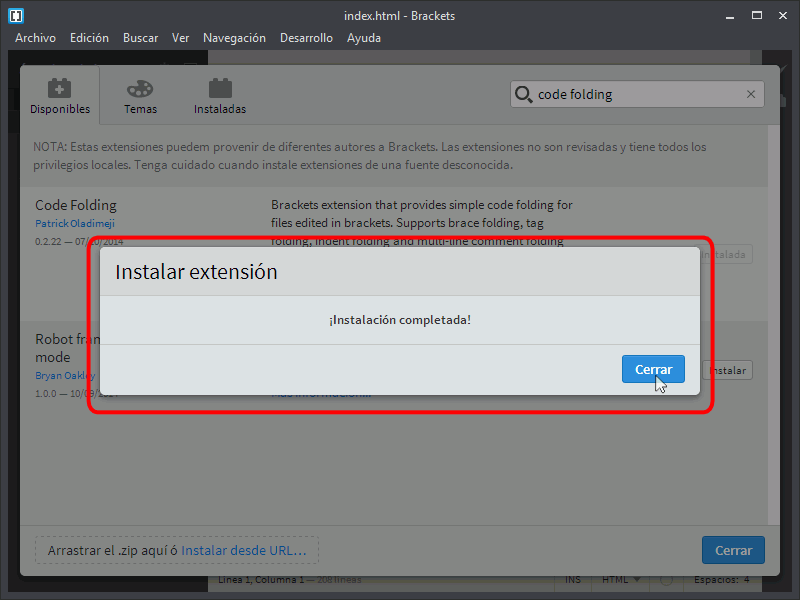Image resolution: width=800 pixels, height=600 pixels.
Task: Switch to the Disponibles tab
Action: [x=60, y=96]
